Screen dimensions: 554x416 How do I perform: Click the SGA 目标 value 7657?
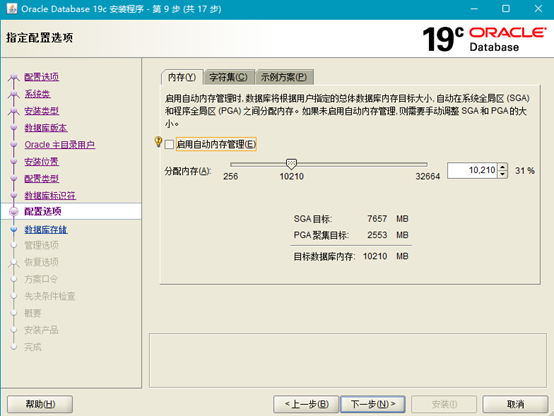tap(377, 219)
